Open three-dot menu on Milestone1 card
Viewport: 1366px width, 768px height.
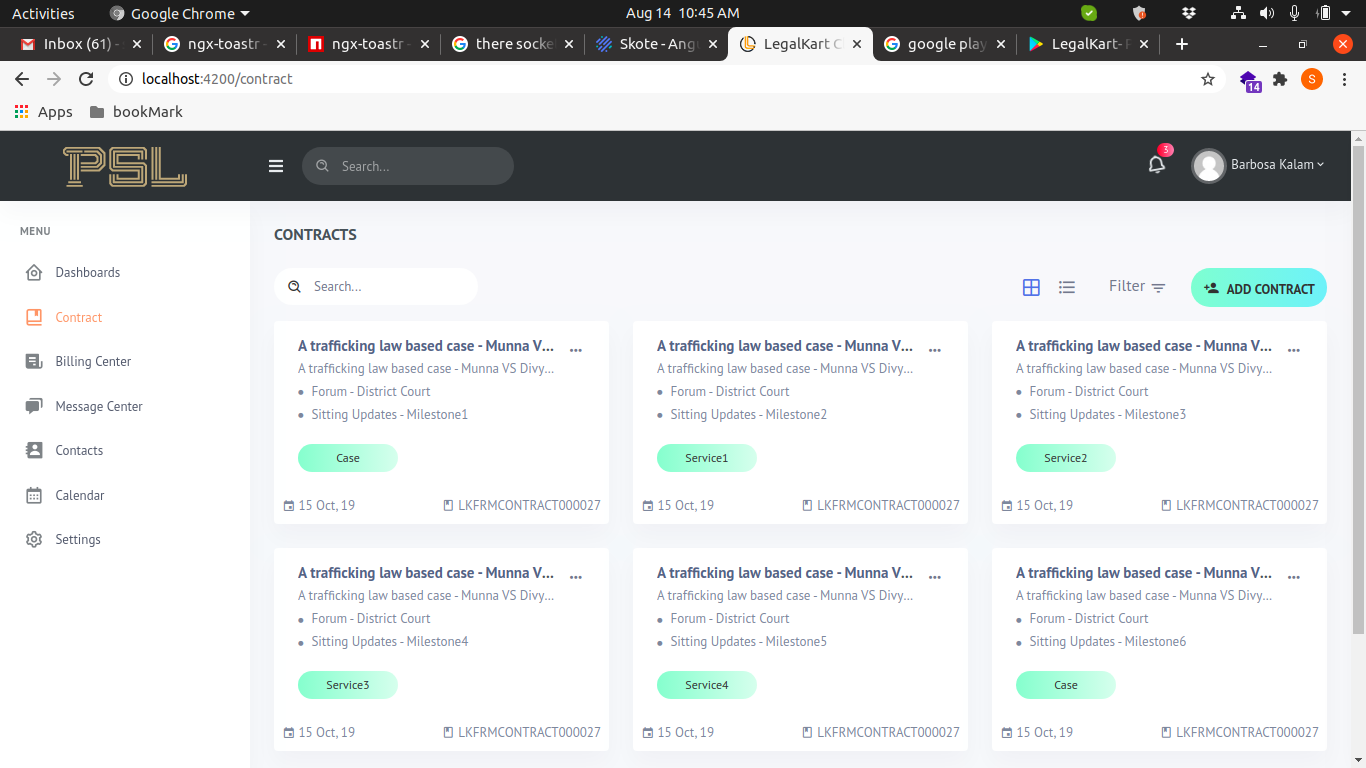pos(576,350)
